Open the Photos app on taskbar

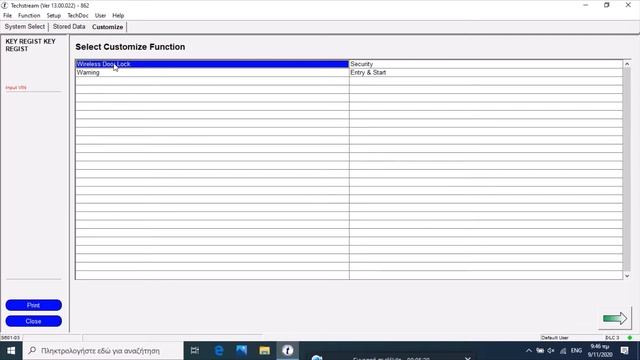[242, 351]
